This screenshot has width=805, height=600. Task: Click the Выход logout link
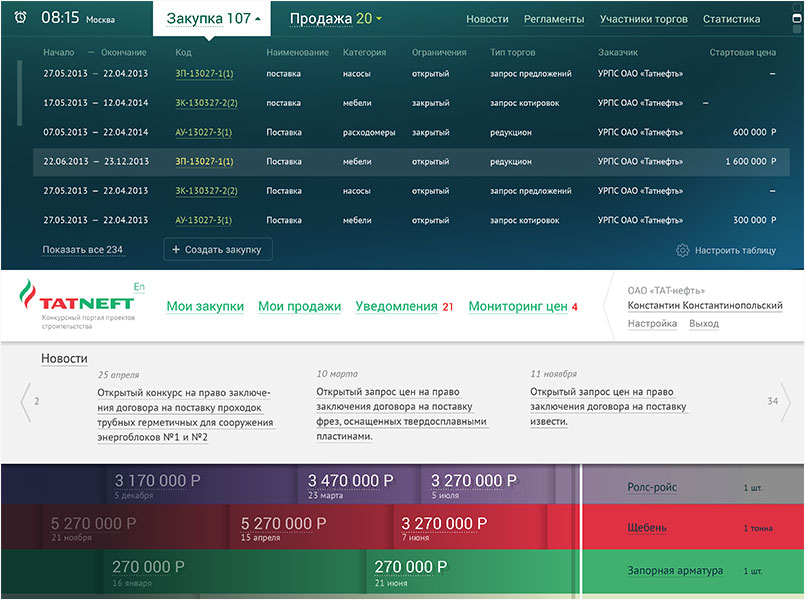pos(703,324)
